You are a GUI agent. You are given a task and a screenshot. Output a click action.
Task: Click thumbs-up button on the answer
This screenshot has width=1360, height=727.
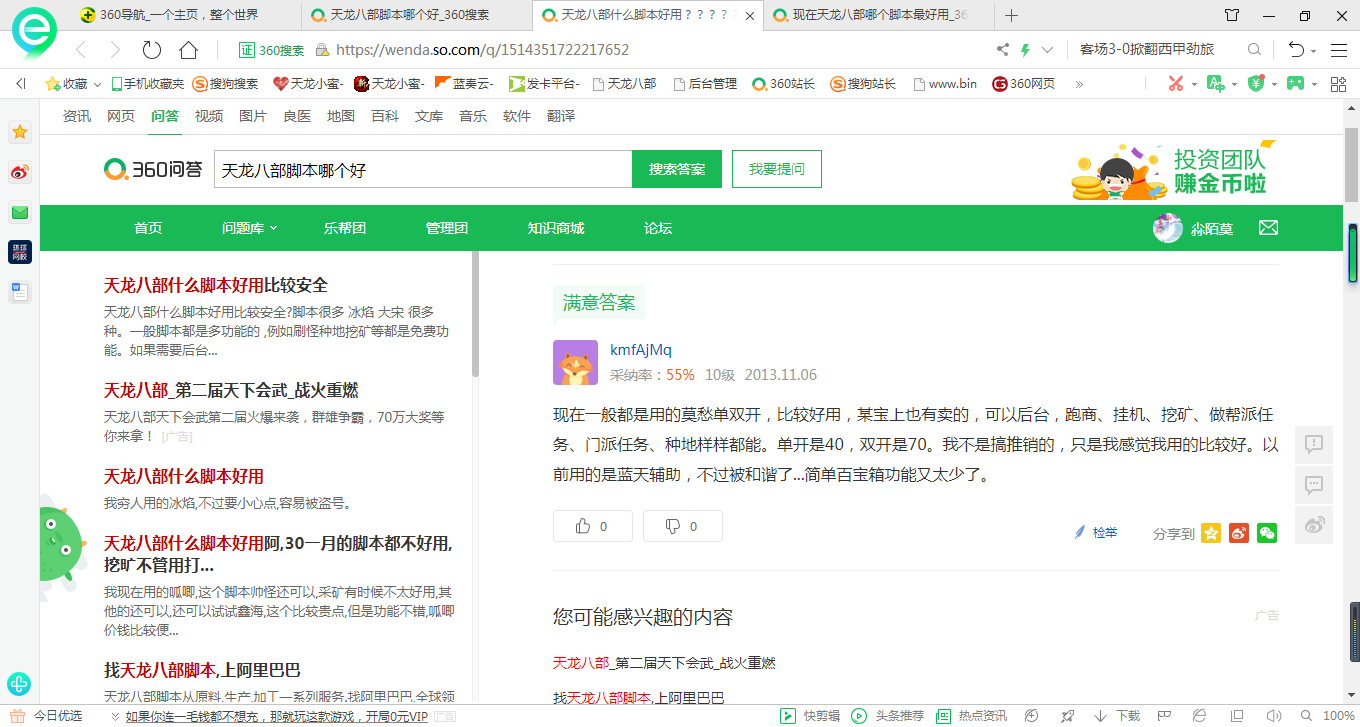point(593,526)
